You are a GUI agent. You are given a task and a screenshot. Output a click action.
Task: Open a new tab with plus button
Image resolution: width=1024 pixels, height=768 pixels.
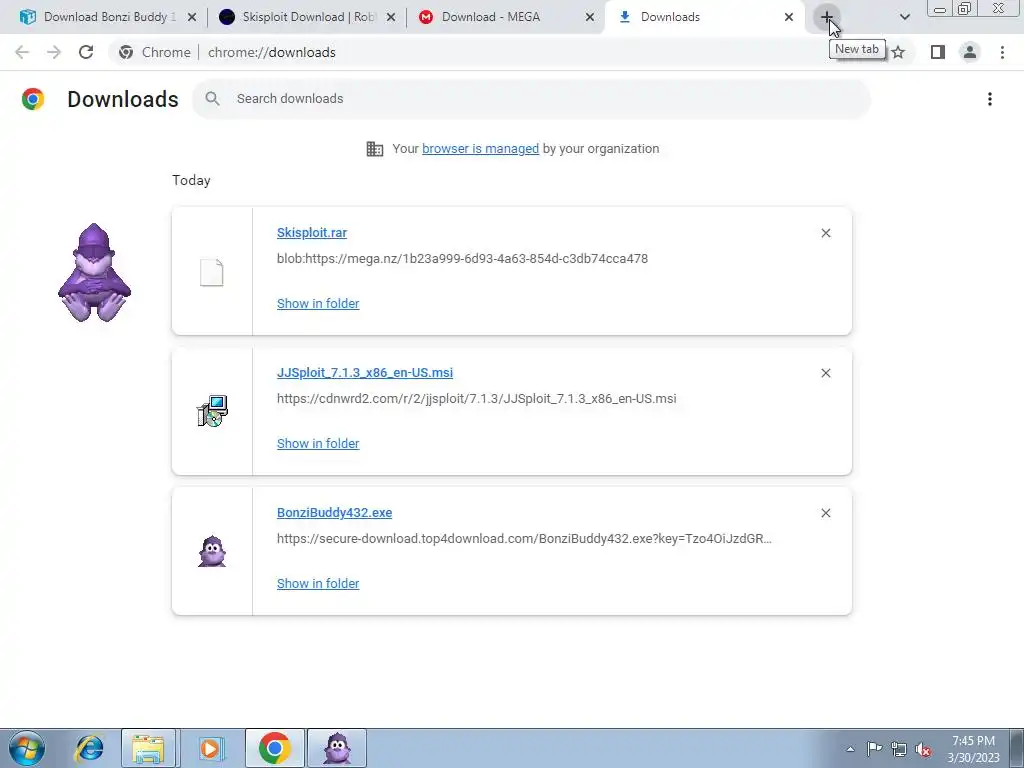pyautogui.click(x=827, y=17)
